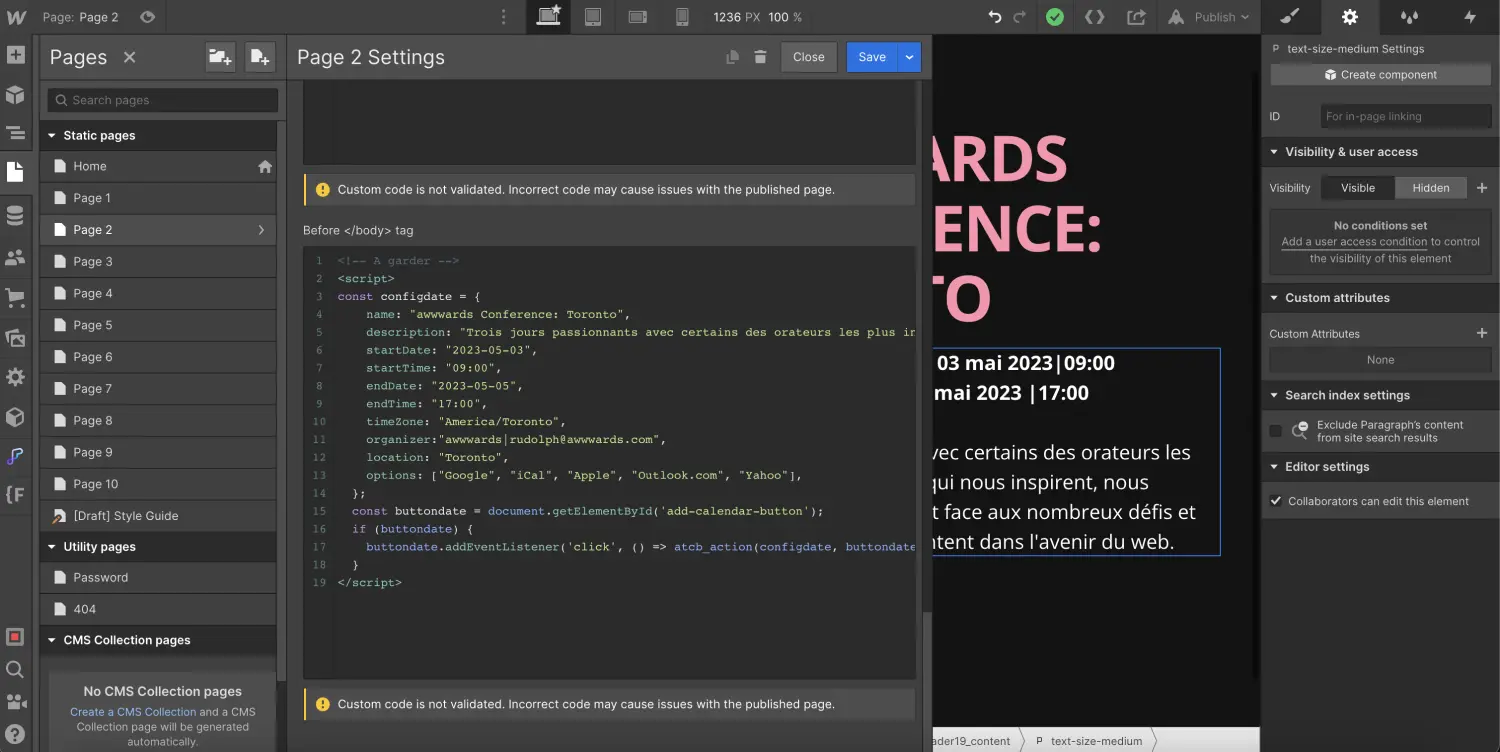Click the Create component button
1500x752 pixels.
tap(1380, 75)
